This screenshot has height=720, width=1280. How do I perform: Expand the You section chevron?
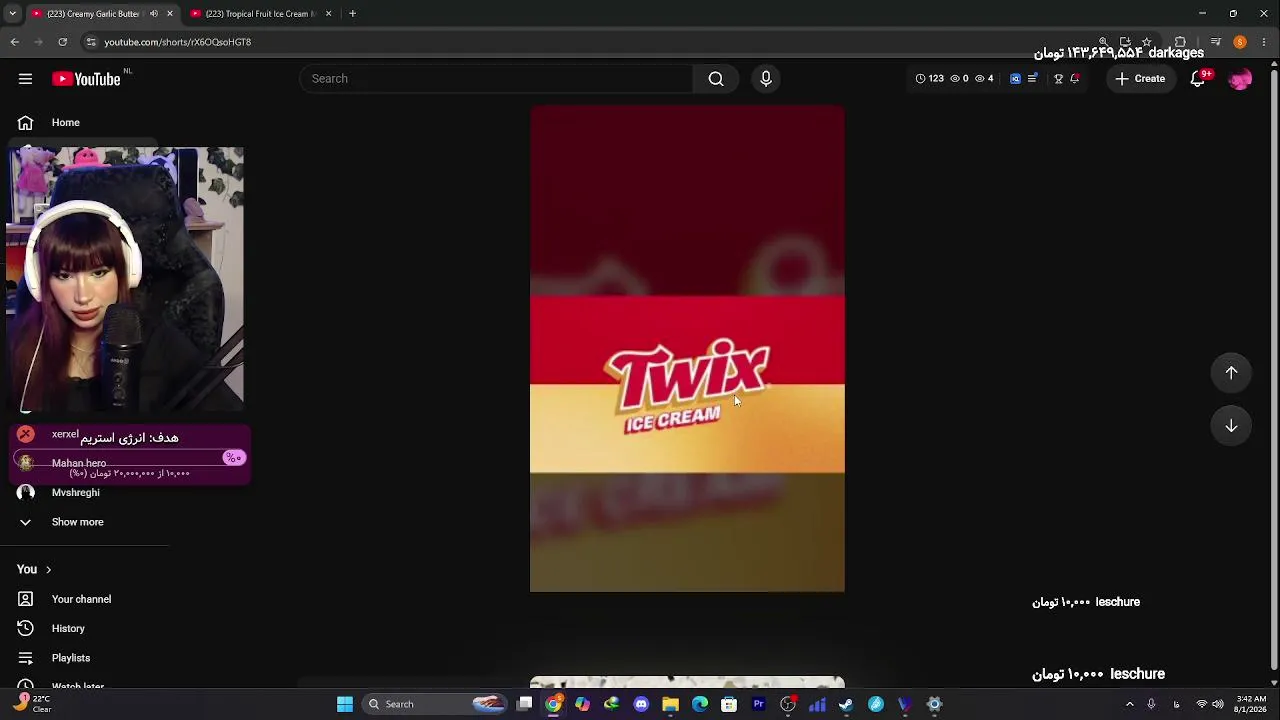pyautogui.click(x=48, y=570)
